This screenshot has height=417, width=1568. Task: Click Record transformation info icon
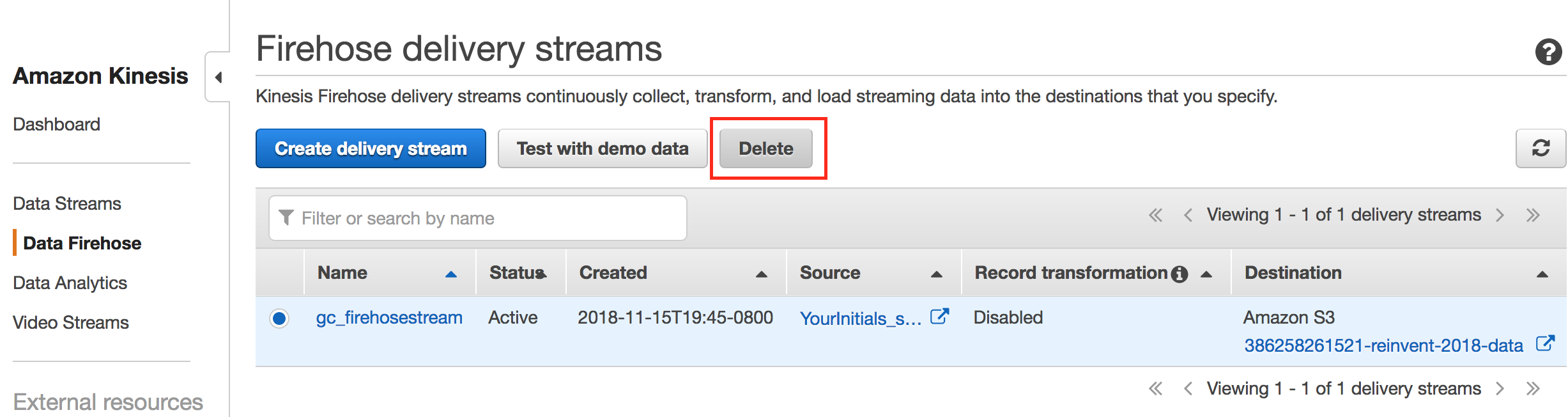click(x=1180, y=274)
